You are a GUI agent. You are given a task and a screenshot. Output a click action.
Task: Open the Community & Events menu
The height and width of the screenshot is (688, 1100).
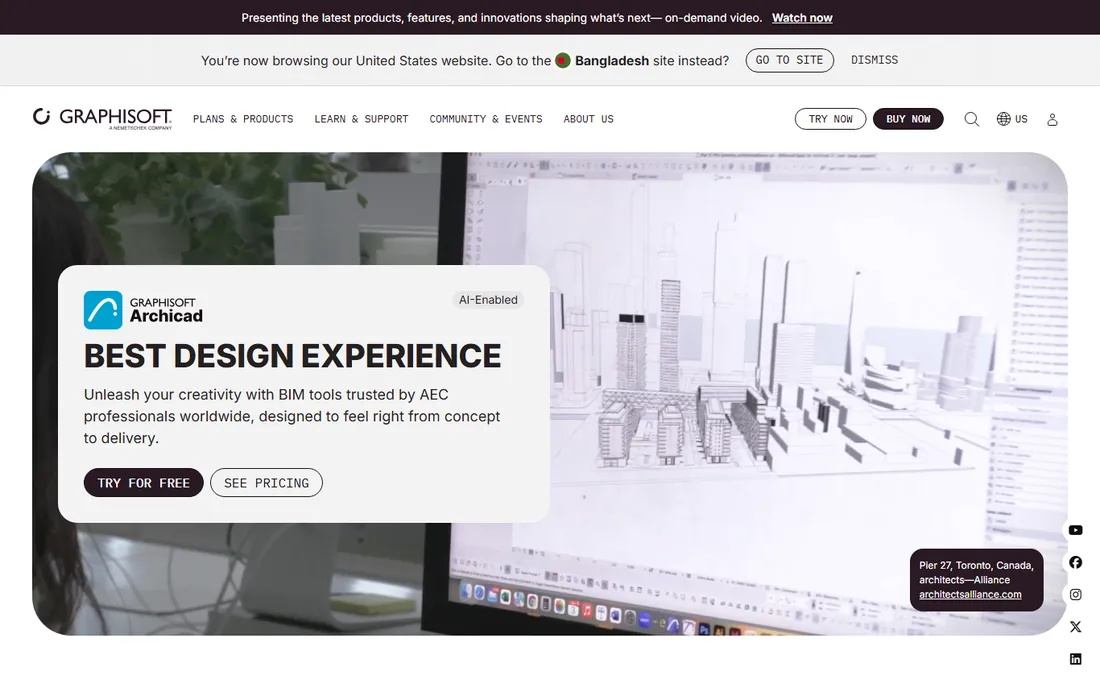(486, 119)
